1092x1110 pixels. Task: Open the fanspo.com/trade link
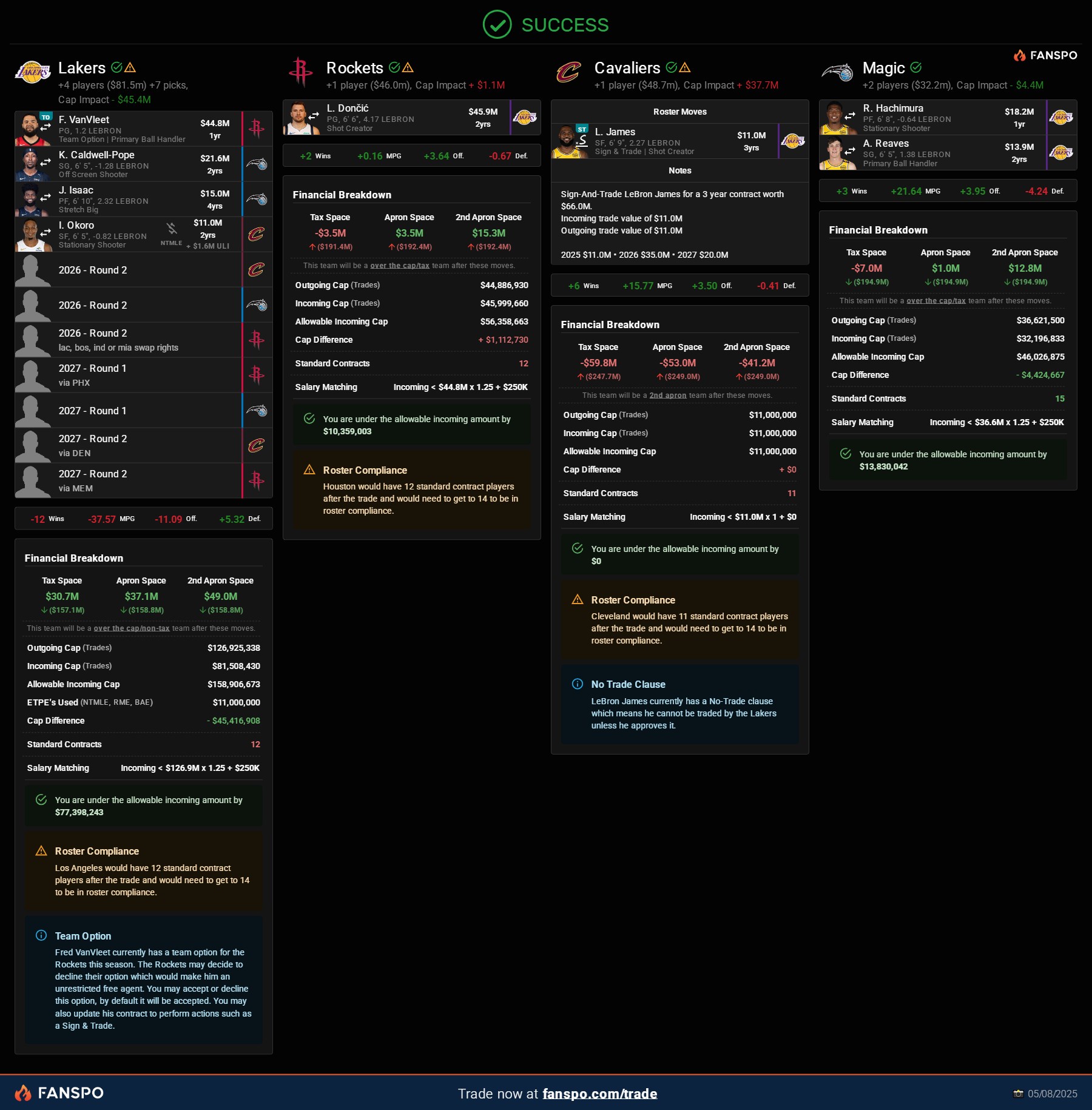click(x=599, y=1094)
